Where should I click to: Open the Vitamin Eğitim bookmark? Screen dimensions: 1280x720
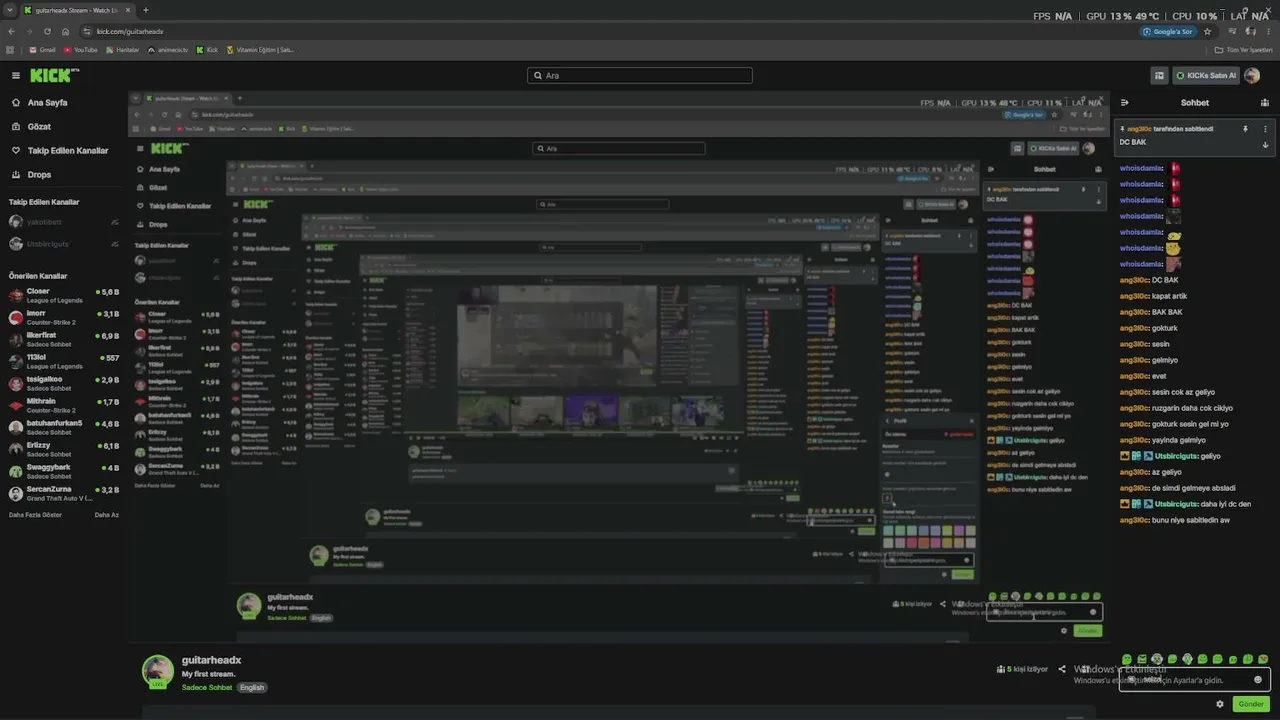[x=260, y=49]
